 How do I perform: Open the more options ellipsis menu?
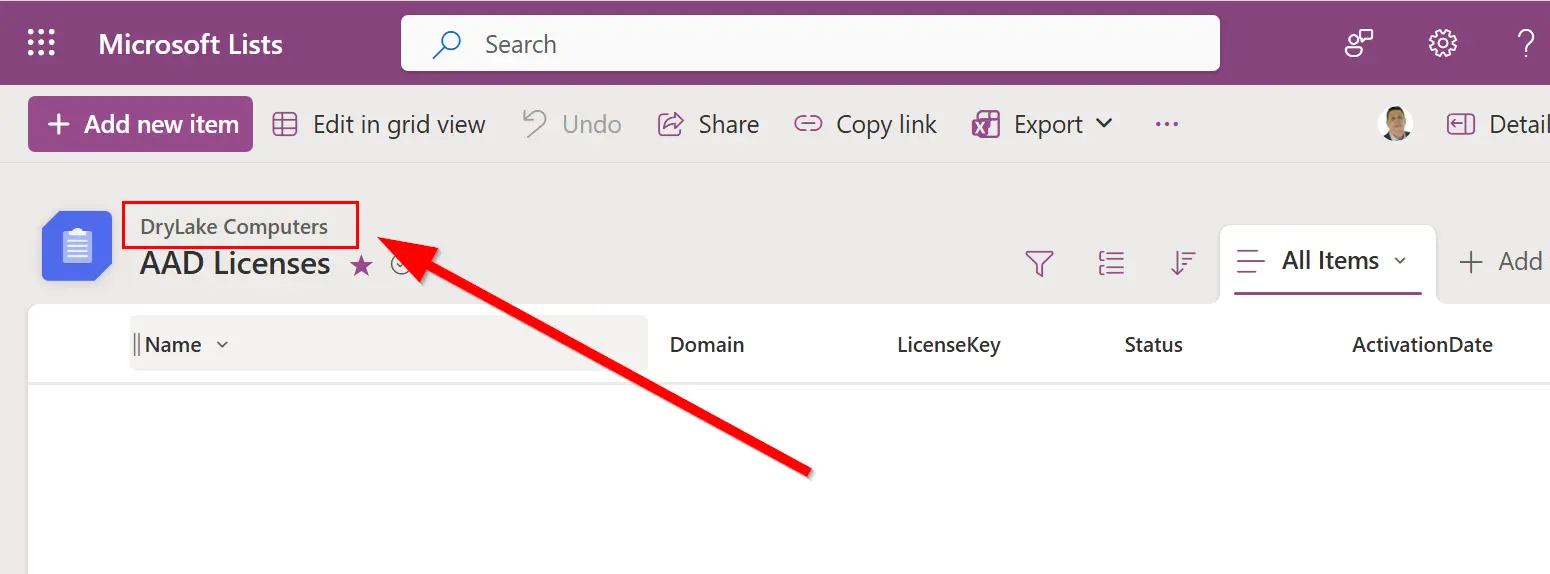pos(1166,124)
